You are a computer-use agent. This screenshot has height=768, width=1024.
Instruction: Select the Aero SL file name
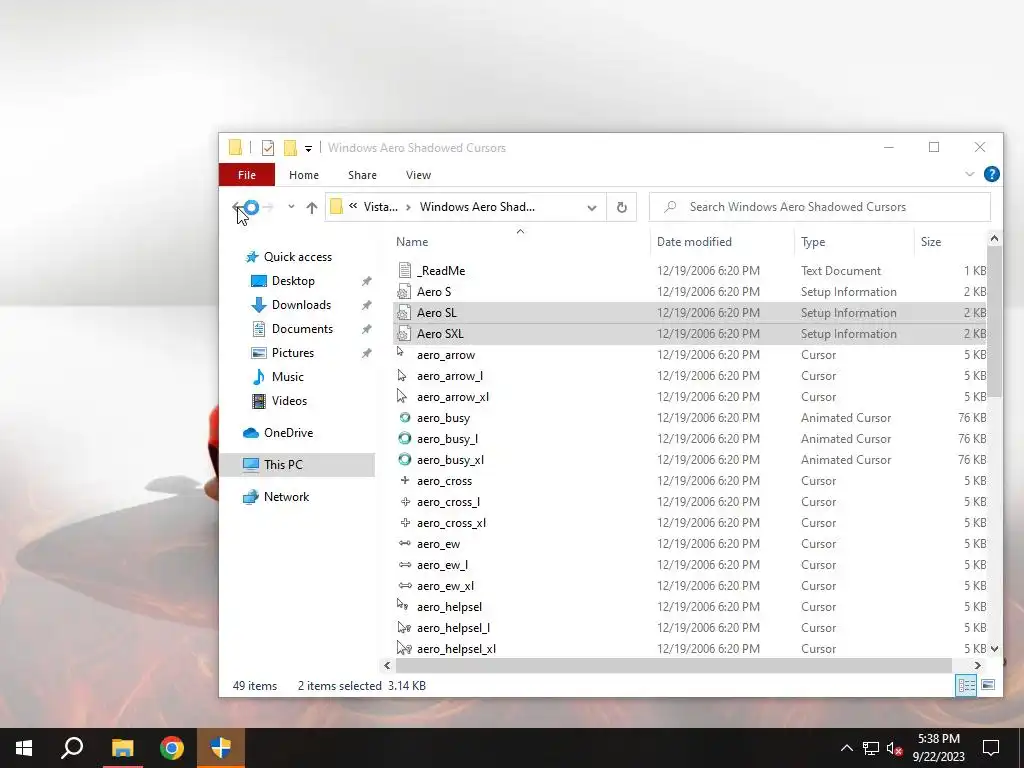pos(436,313)
